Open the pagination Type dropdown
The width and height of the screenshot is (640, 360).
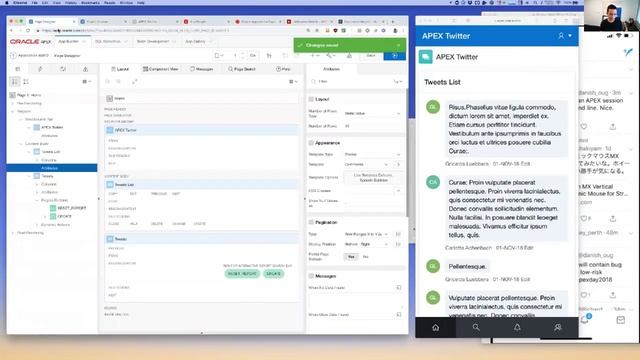[x=367, y=234]
